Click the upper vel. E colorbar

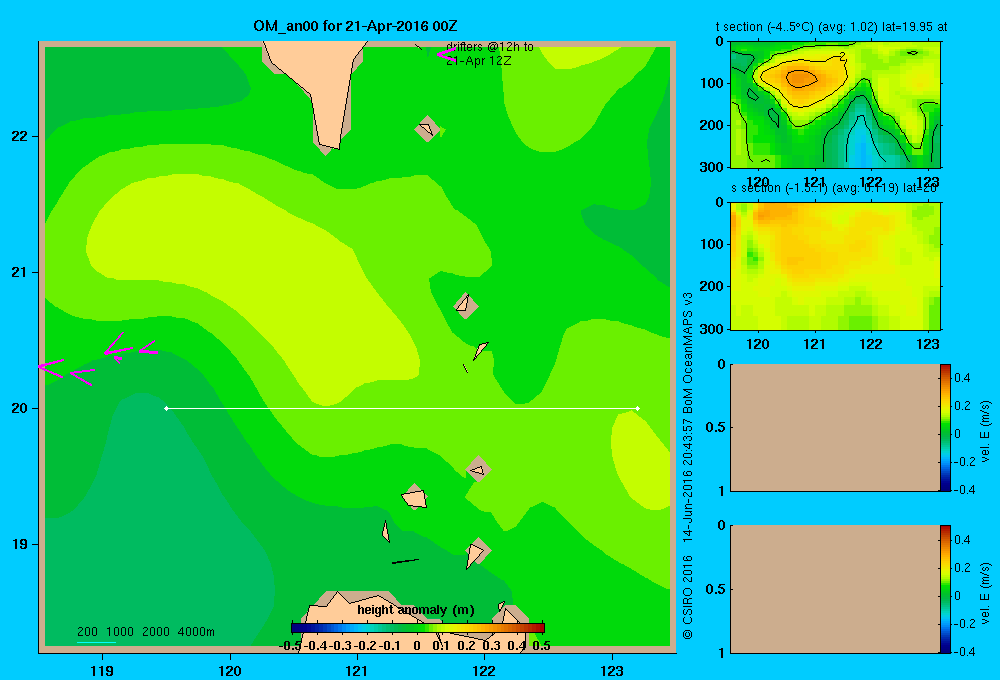pyautogui.click(x=945, y=427)
